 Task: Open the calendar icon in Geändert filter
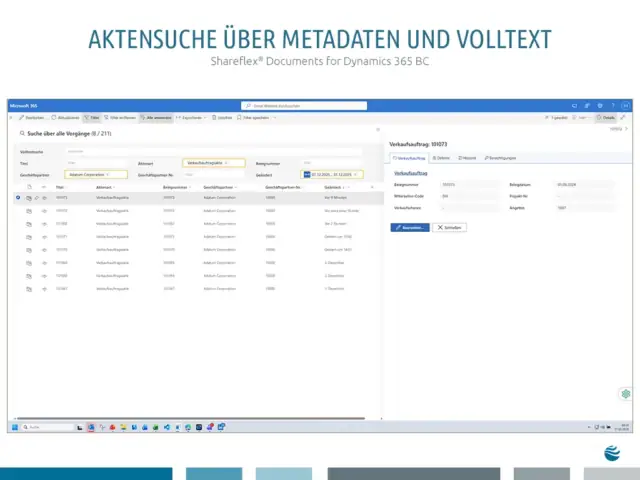307,175
